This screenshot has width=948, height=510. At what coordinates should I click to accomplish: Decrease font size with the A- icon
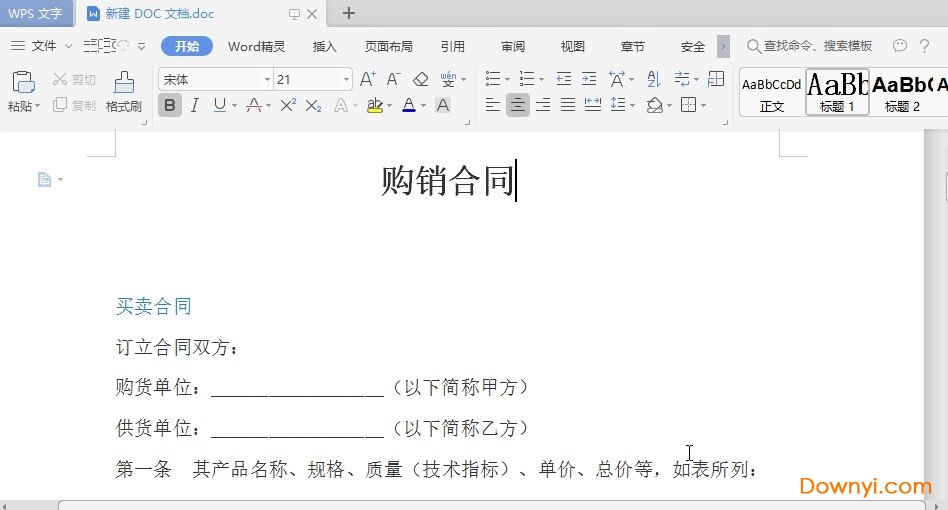[393, 79]
